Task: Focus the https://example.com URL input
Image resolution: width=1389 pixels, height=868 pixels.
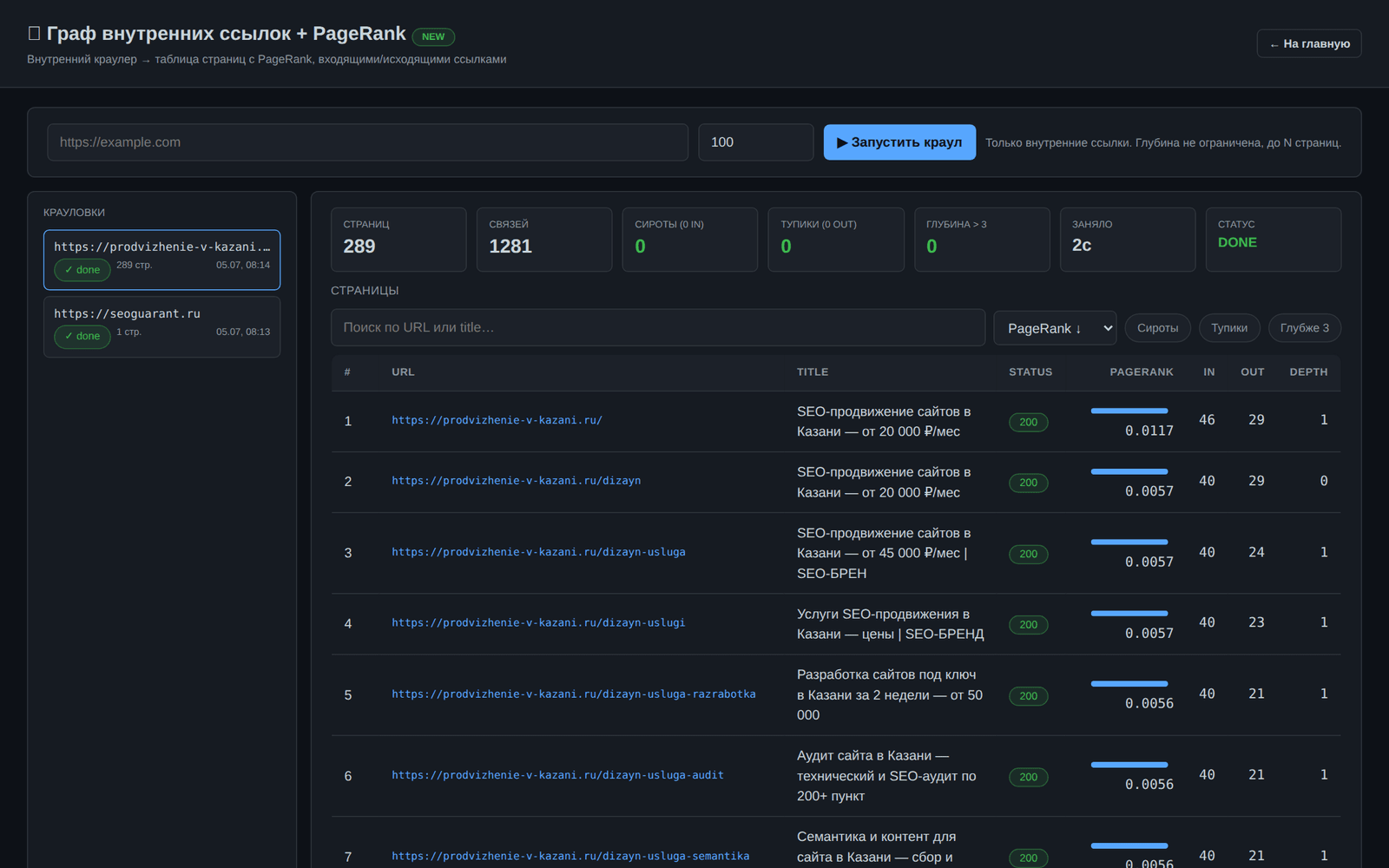Action: point(368,142)
